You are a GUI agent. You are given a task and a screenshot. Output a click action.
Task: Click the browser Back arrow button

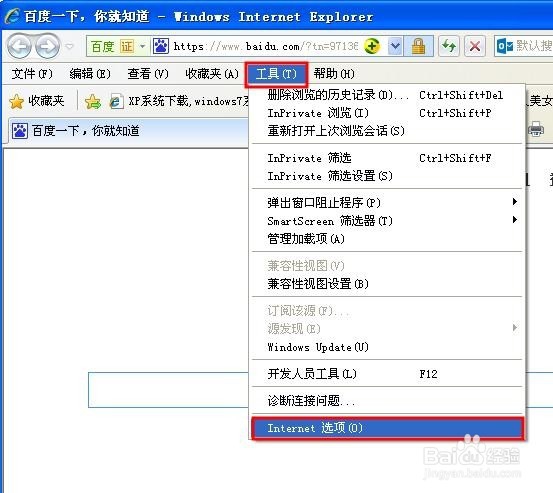coord(20,46)
